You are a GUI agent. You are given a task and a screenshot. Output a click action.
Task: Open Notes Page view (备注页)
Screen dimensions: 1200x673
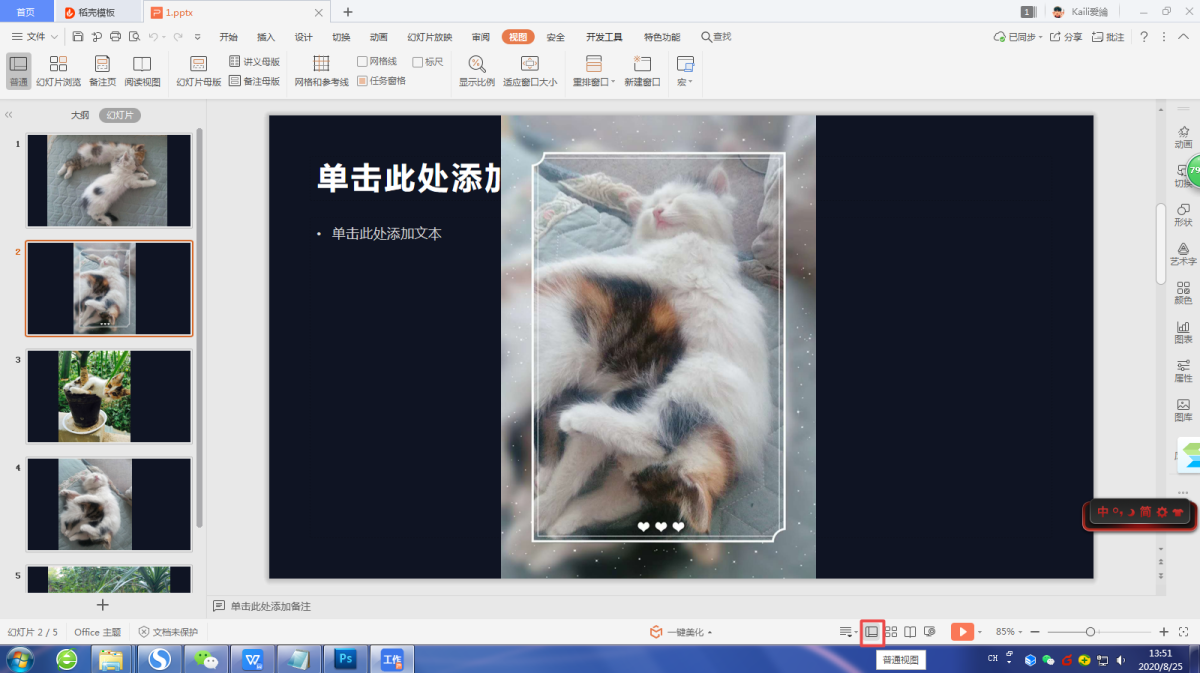point(102,70)
